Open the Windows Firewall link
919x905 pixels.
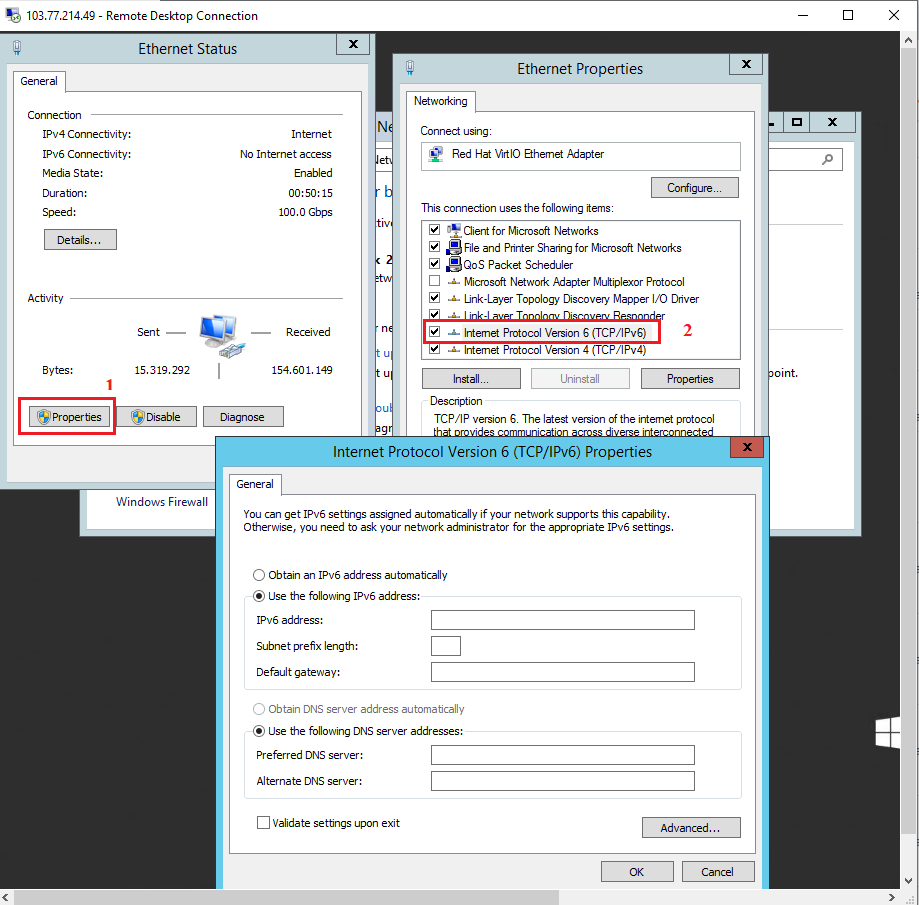click(x=162, y=502)
